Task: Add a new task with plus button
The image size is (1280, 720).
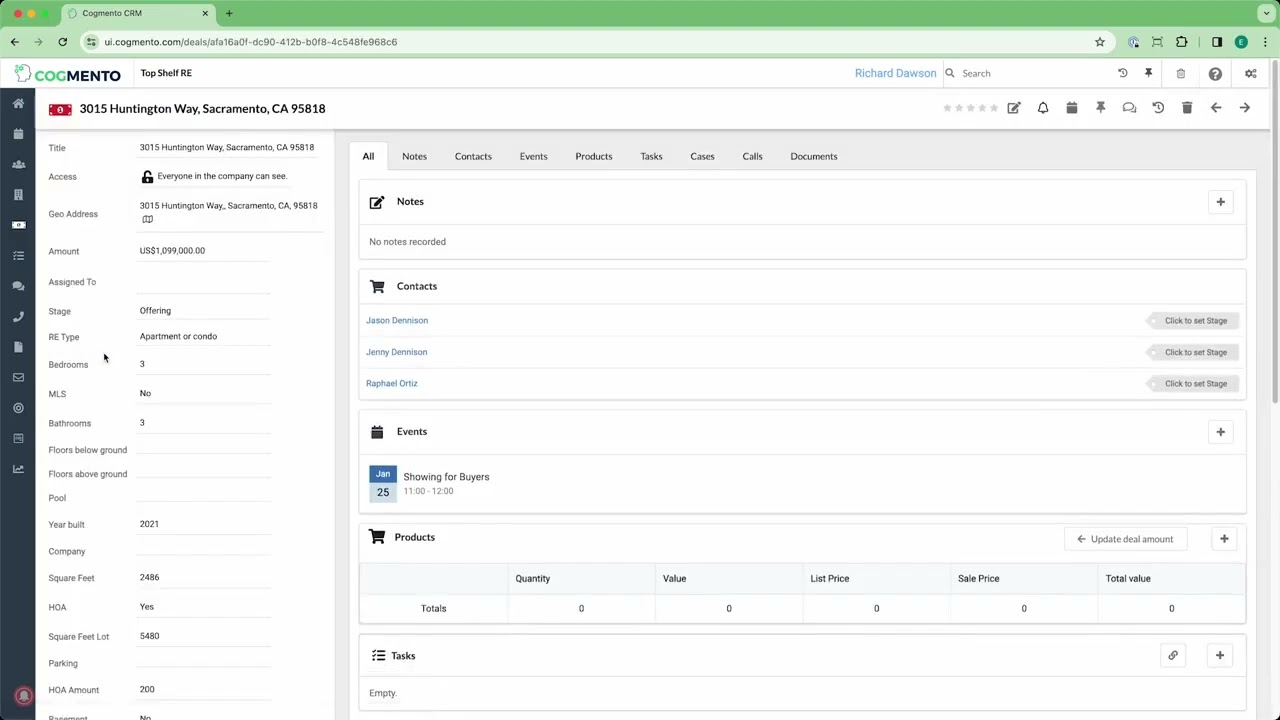Action: tap(1220, 656)
